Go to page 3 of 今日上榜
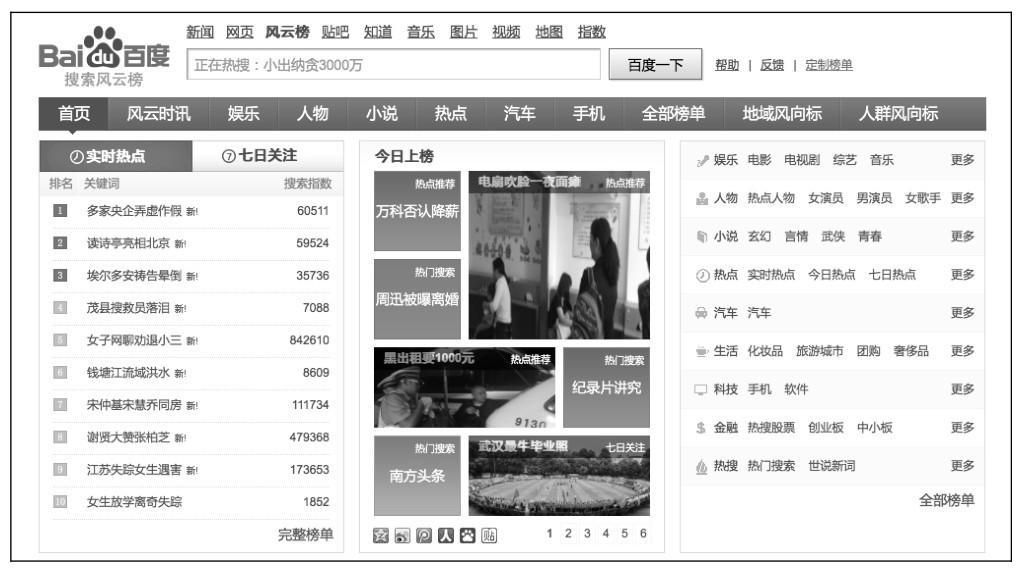Image resolution: width=1021 pixels, height=570 pixels. (x=587, y=534)
